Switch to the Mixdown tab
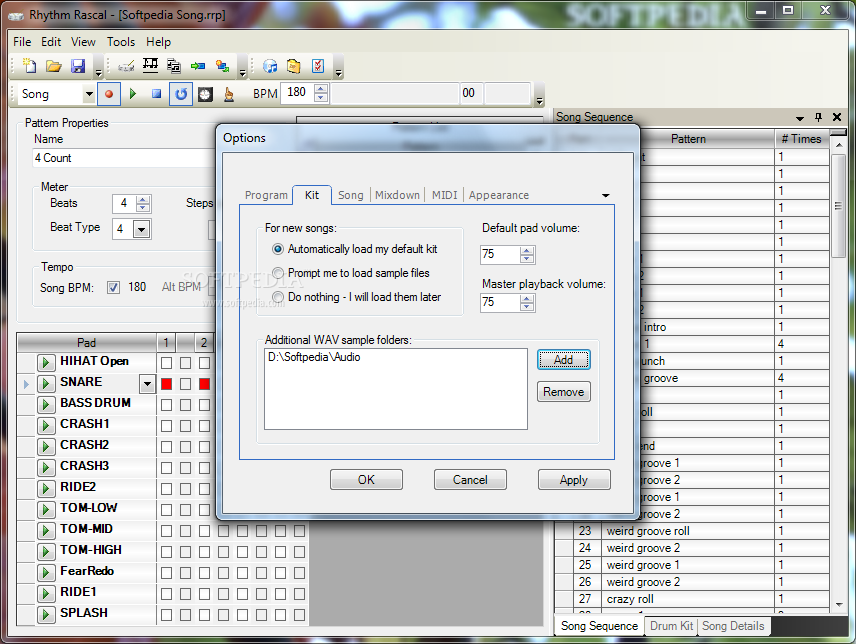The width and height of the screenshot is (856, 644). coord(397,195)
